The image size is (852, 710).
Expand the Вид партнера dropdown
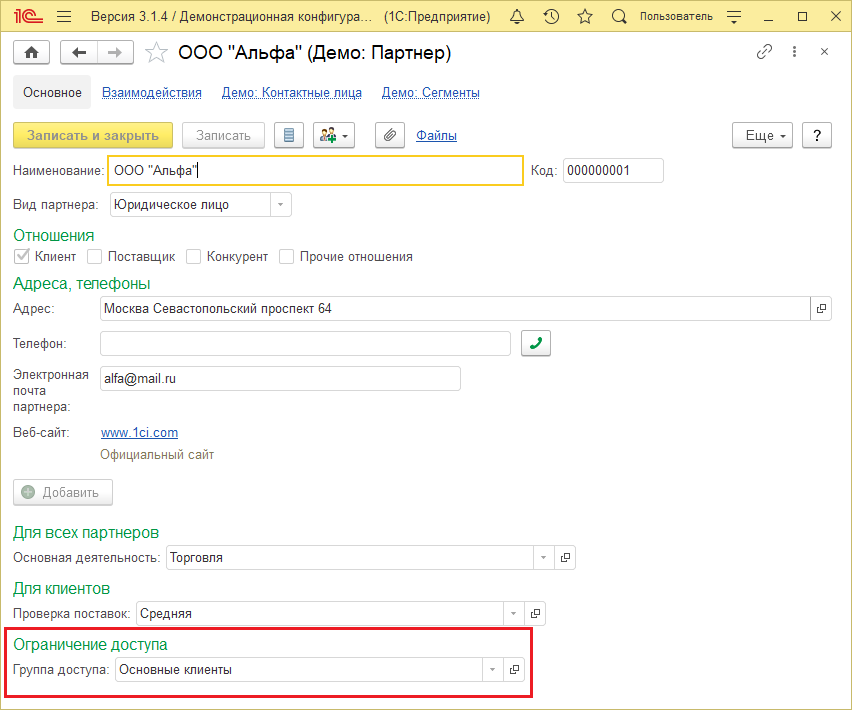(280, 205)
